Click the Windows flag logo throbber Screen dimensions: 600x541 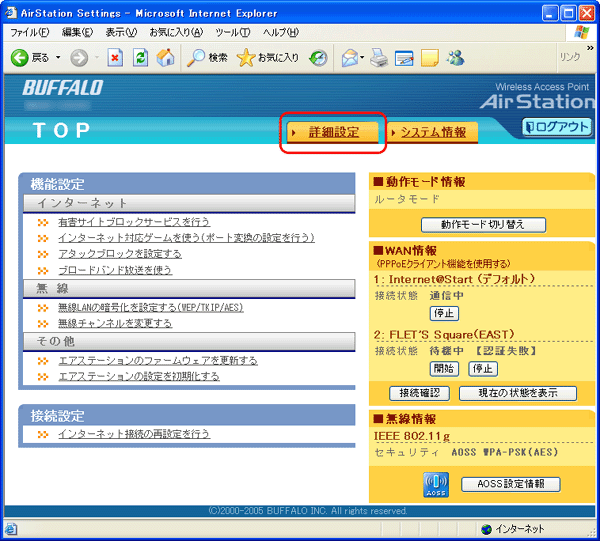tap(582, 32)
